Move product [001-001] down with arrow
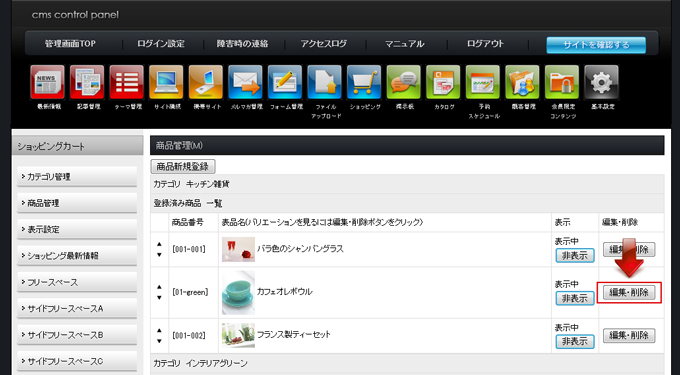 (159, 255)
